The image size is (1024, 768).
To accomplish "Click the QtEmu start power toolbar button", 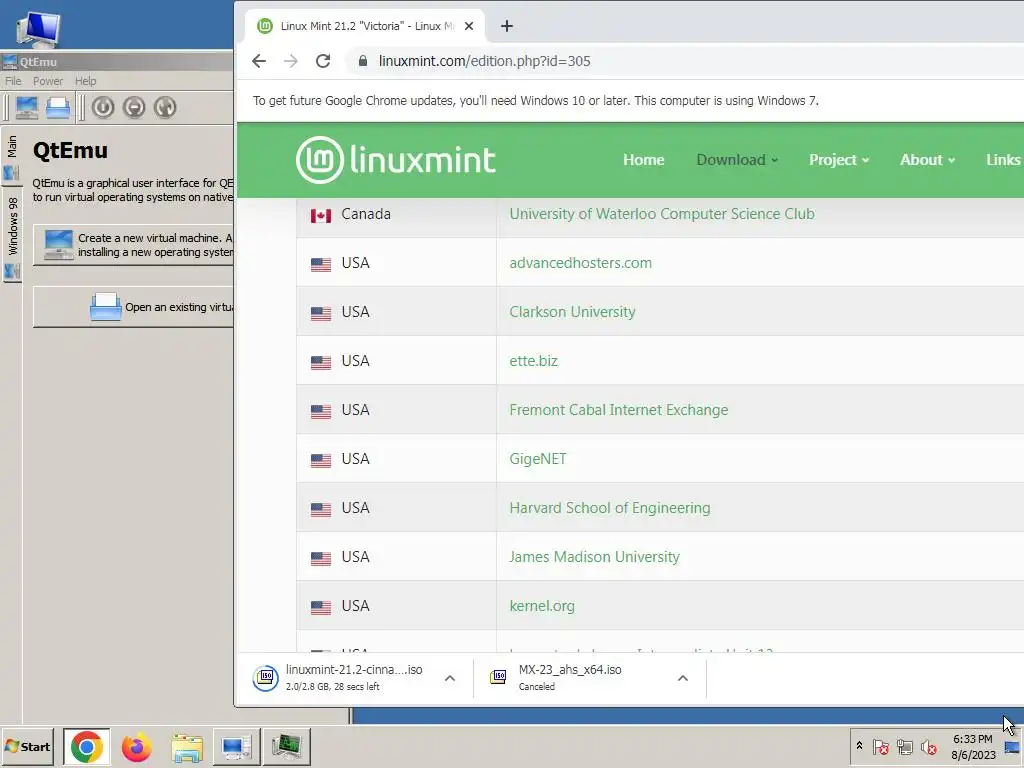I will tap(103, 107).
